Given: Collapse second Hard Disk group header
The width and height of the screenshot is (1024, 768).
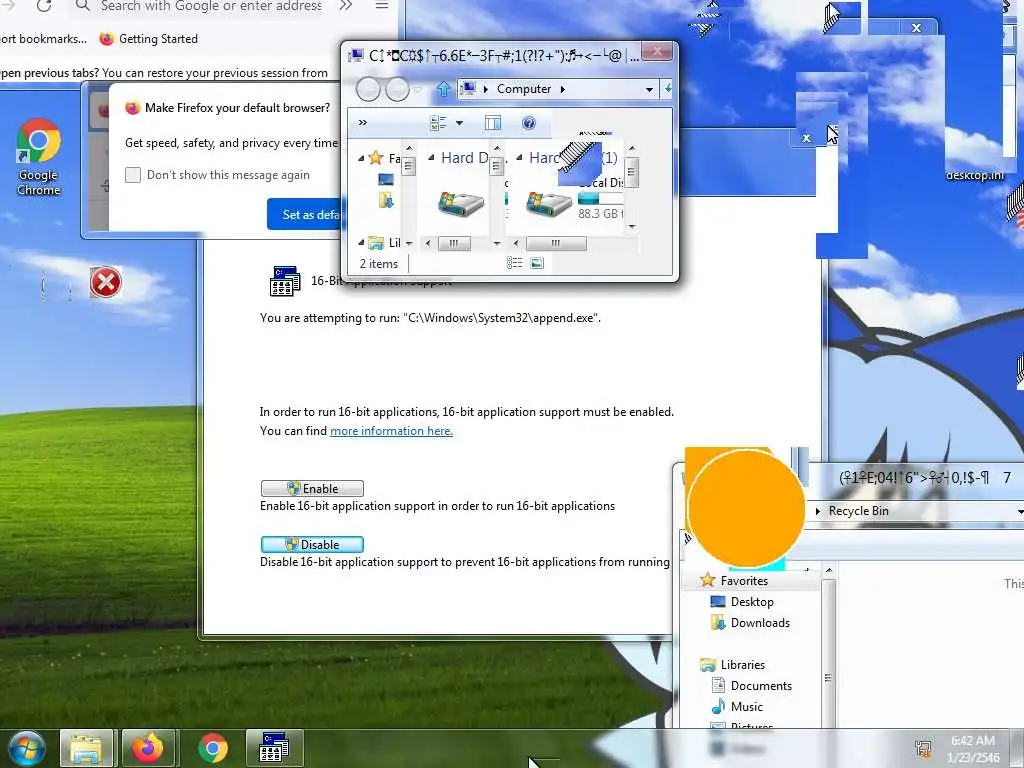Looking at the screenshot, I should 519,157.
